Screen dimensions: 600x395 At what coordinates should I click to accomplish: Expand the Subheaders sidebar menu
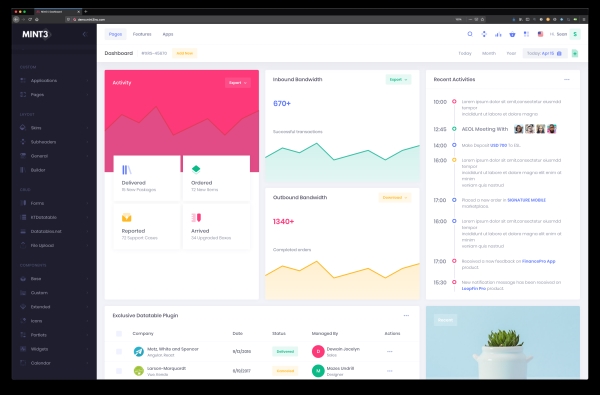point(54,142)
